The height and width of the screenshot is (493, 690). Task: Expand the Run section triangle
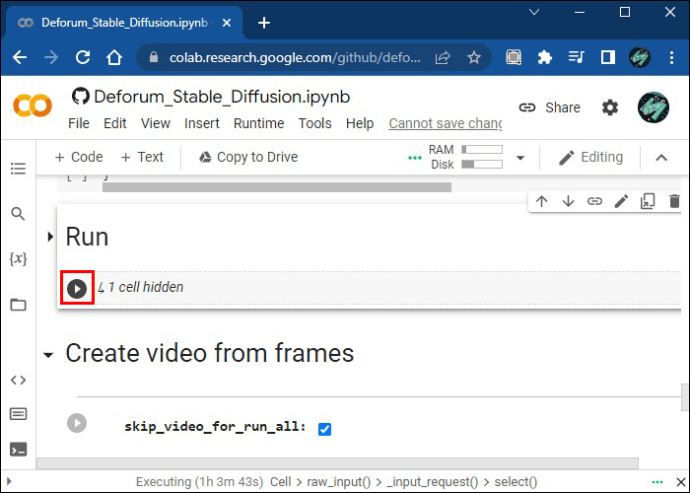click(50, 237)
